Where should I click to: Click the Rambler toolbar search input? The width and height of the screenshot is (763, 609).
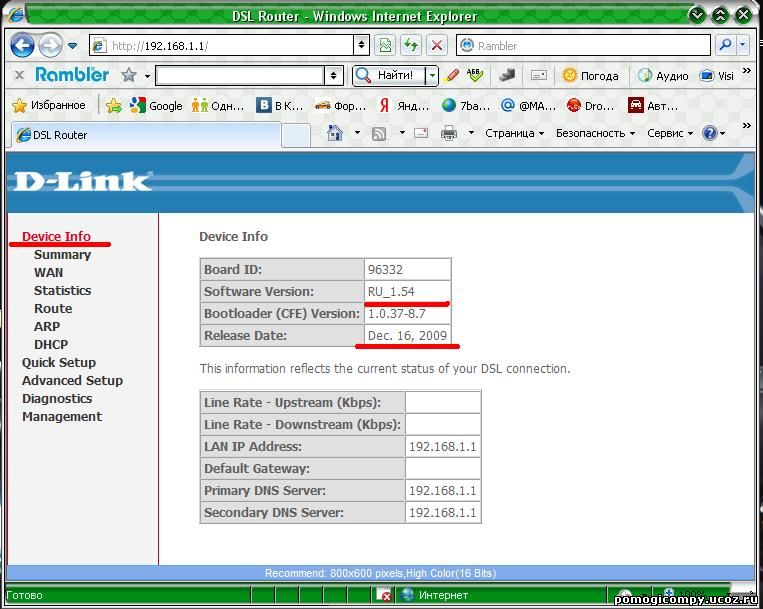point(240,76)
